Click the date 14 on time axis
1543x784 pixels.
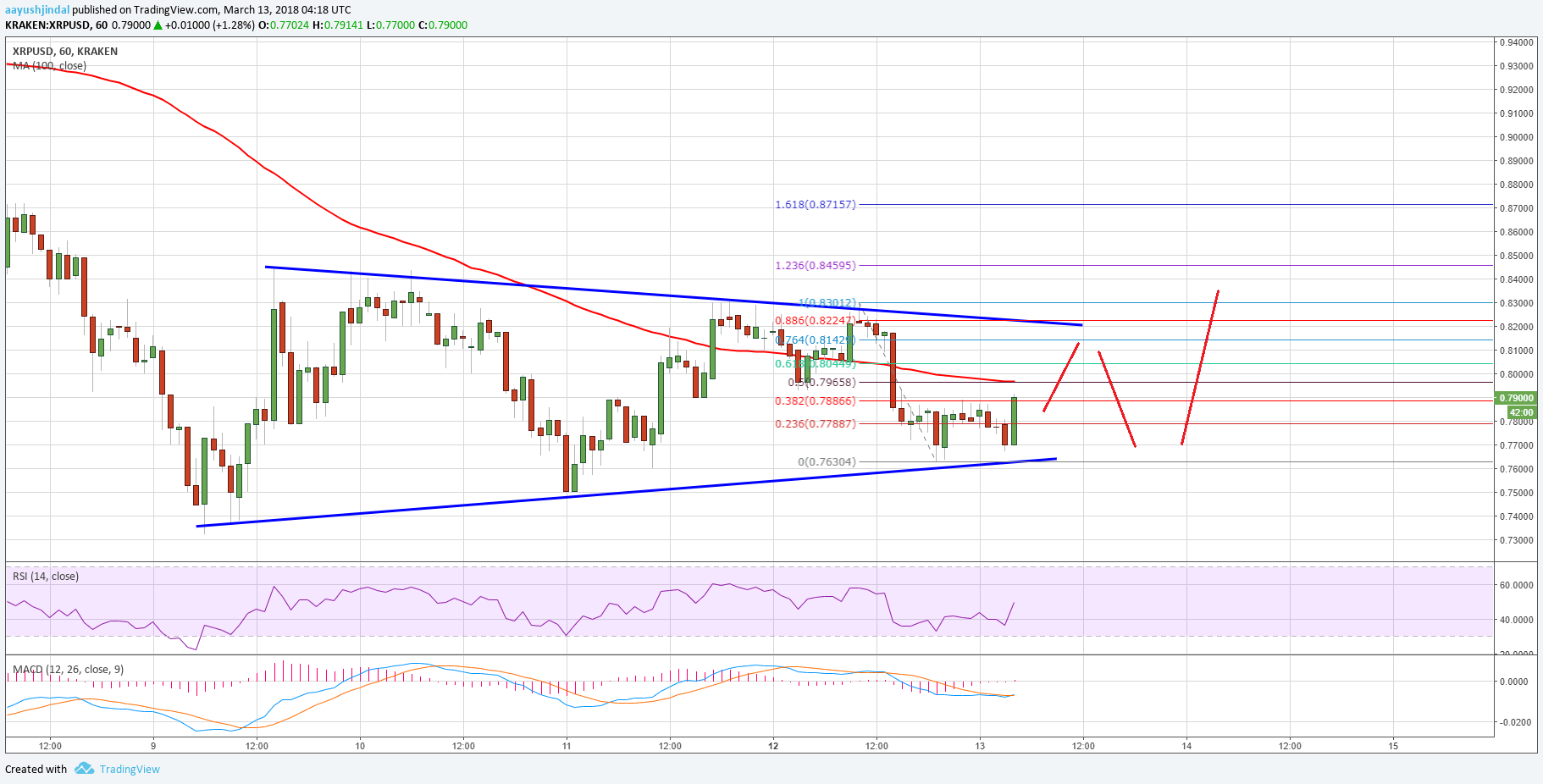coord(1186,746)
